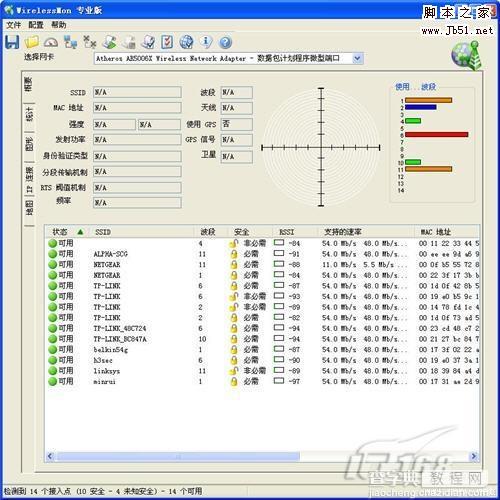Click the open-lock icon in the unnamed channel 4 row

coord(234,244)
